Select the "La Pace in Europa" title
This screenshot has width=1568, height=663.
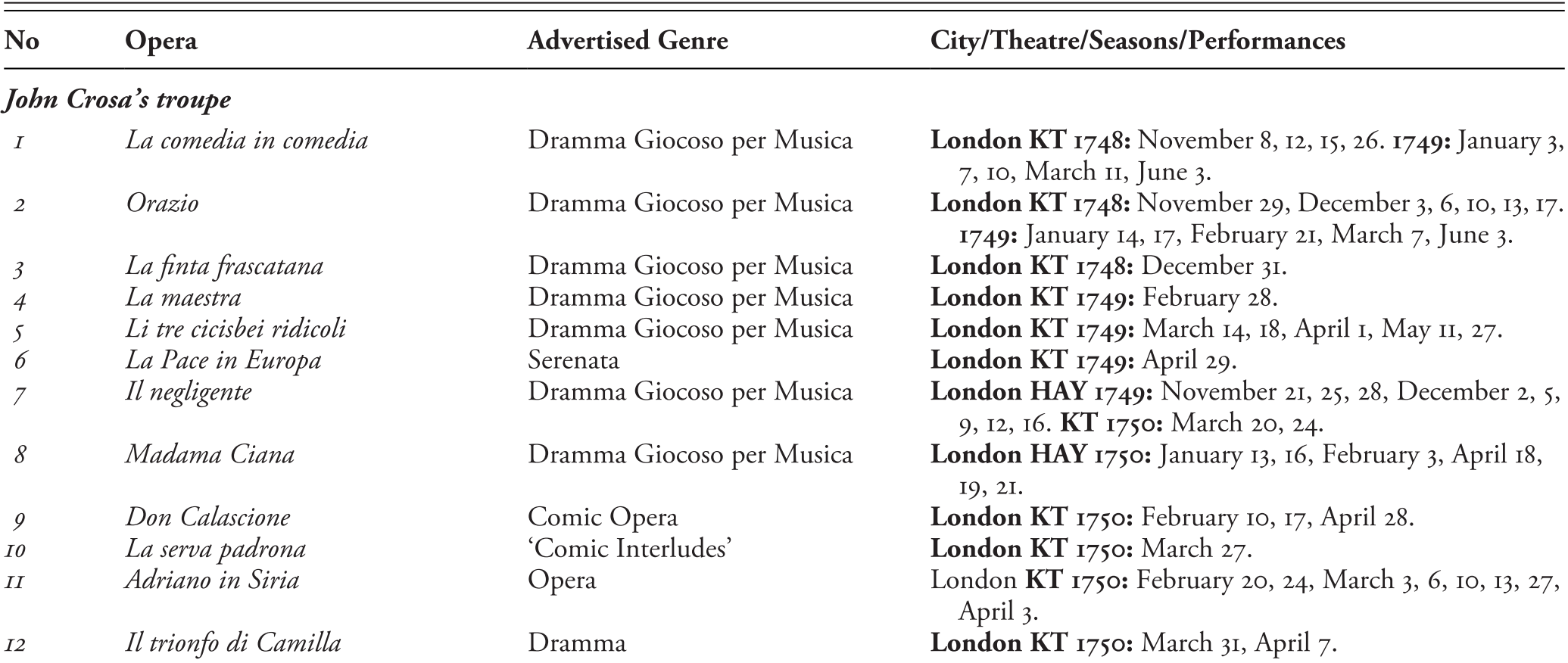[x=223, y=361]
